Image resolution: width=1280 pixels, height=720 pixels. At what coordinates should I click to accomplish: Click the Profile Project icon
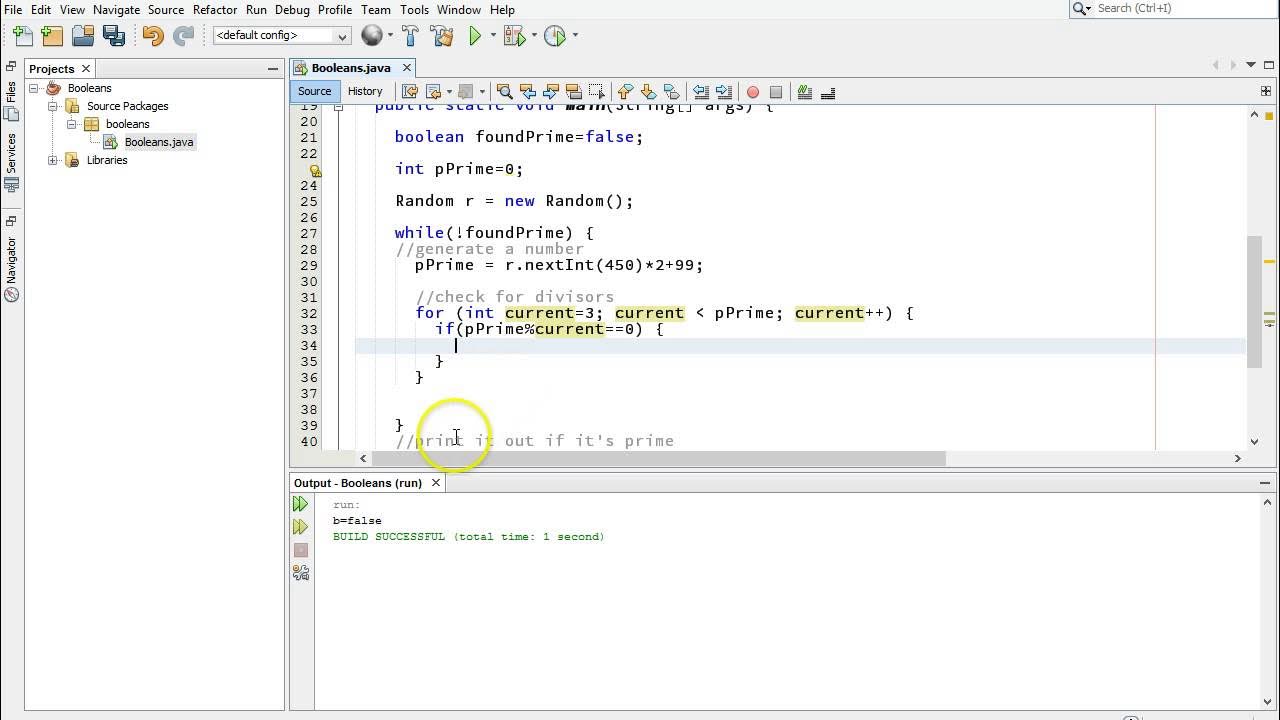point(555,36)
